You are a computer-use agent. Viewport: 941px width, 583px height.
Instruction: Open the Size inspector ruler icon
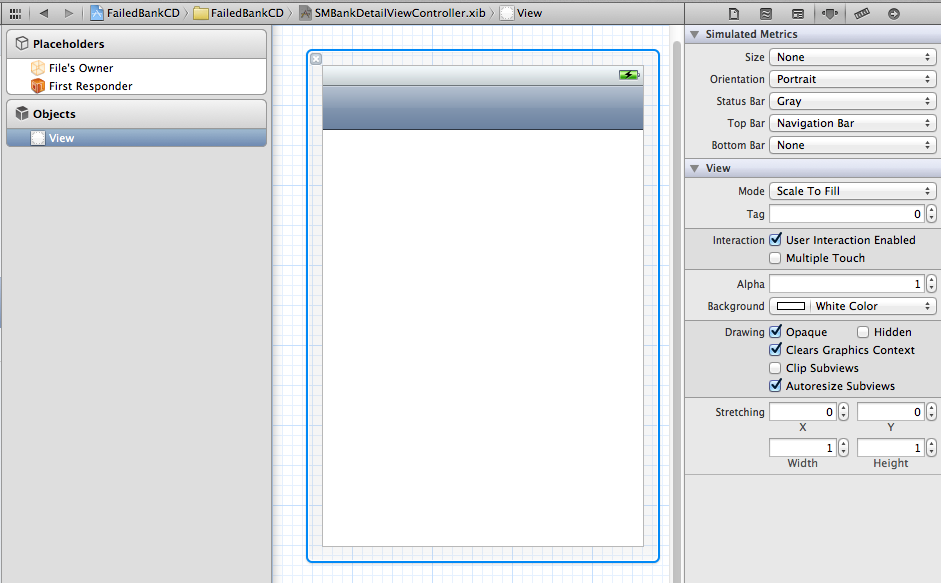pos(861,14)
